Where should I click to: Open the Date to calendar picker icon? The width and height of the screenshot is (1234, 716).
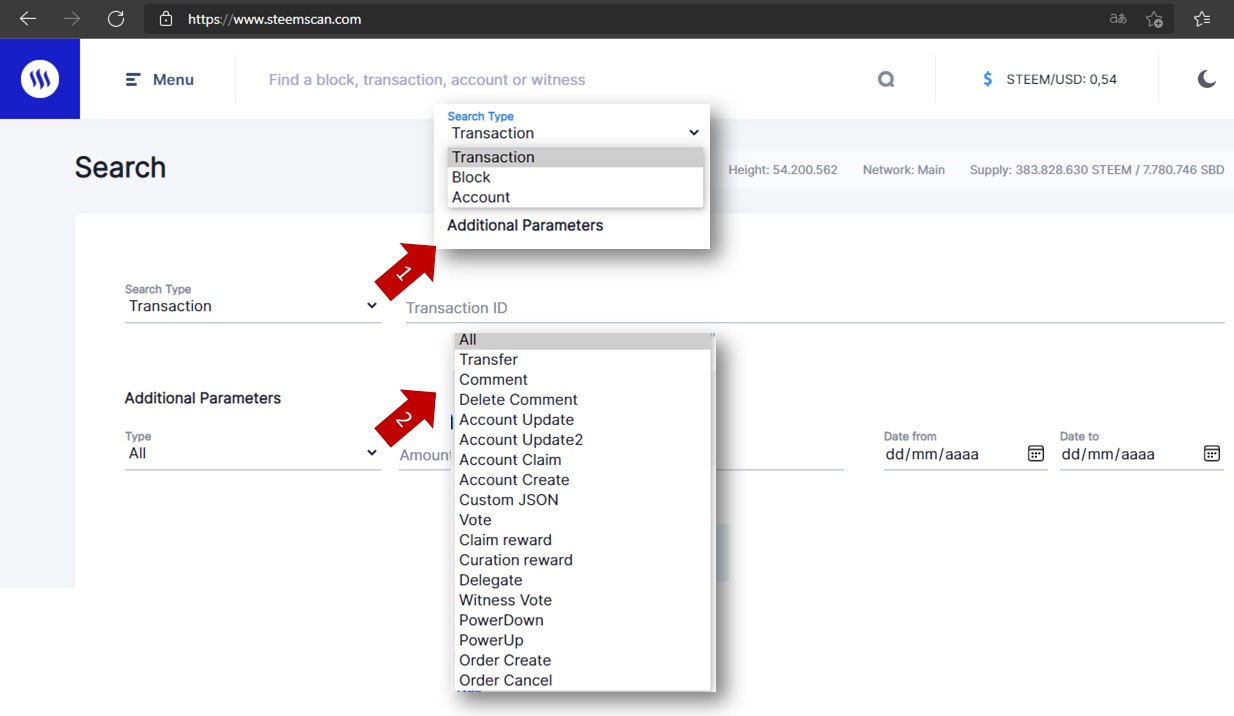point(1212,454)
